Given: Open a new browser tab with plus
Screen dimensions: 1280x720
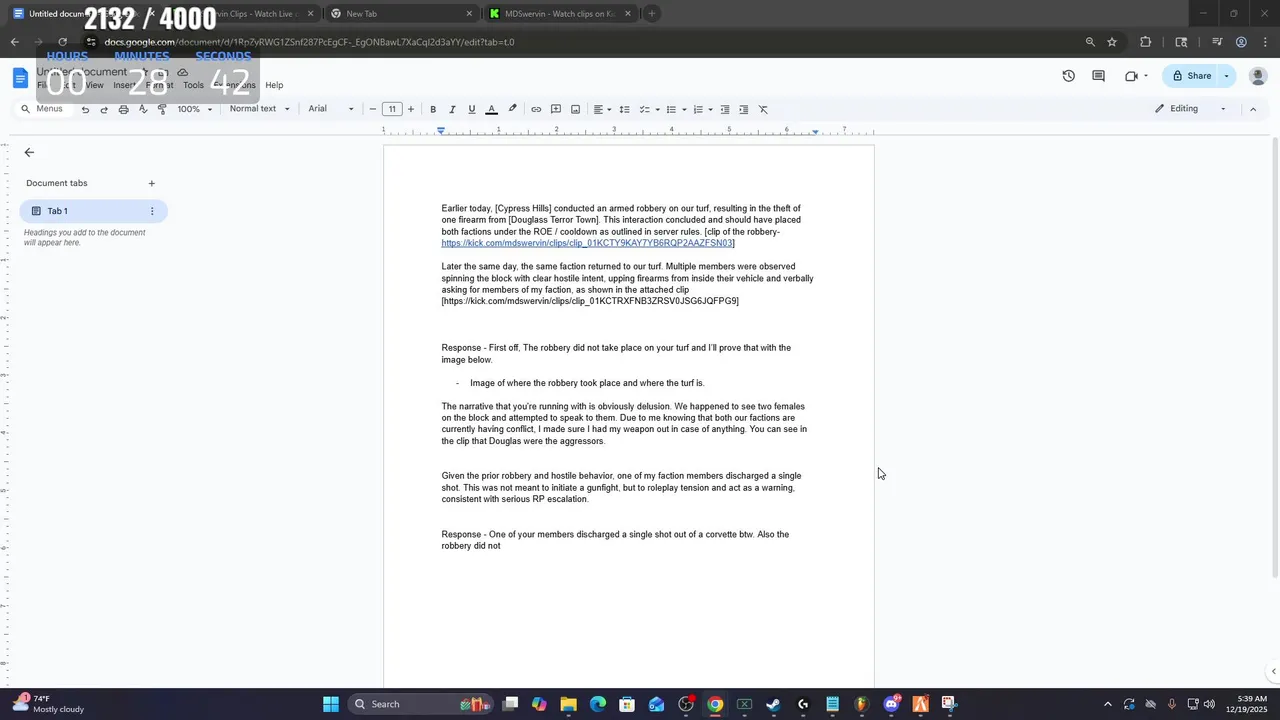Looking at the screenshot, I should (x=652, y=14).
